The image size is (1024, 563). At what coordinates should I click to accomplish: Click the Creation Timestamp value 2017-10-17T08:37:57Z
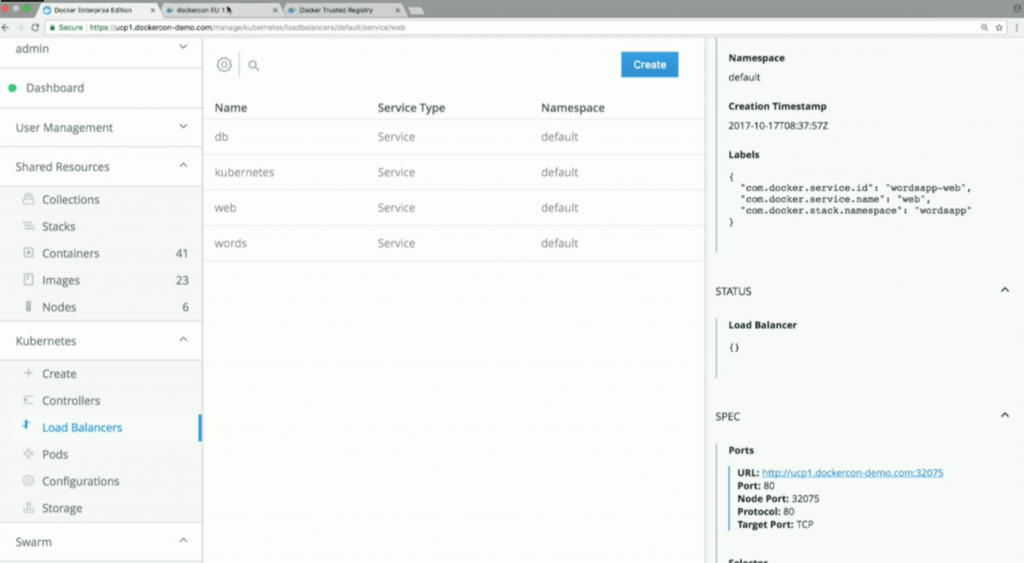778,125
